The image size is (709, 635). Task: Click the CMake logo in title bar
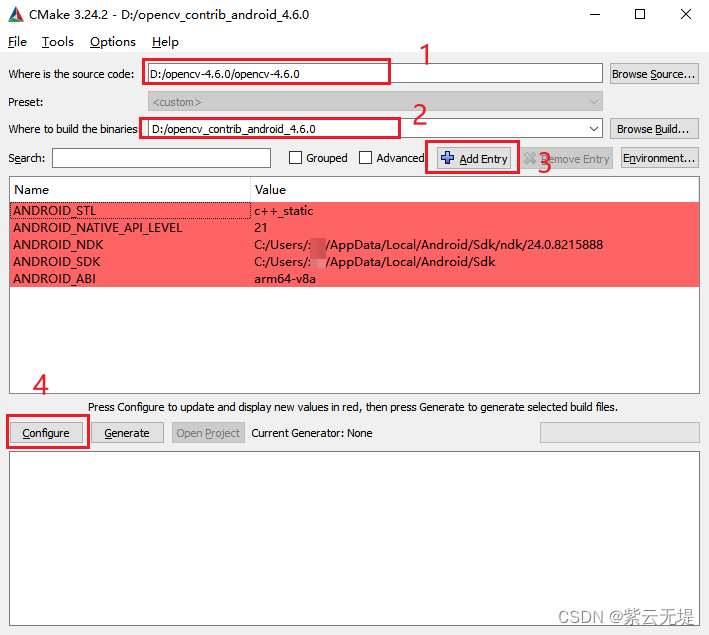tap(16, 14)
